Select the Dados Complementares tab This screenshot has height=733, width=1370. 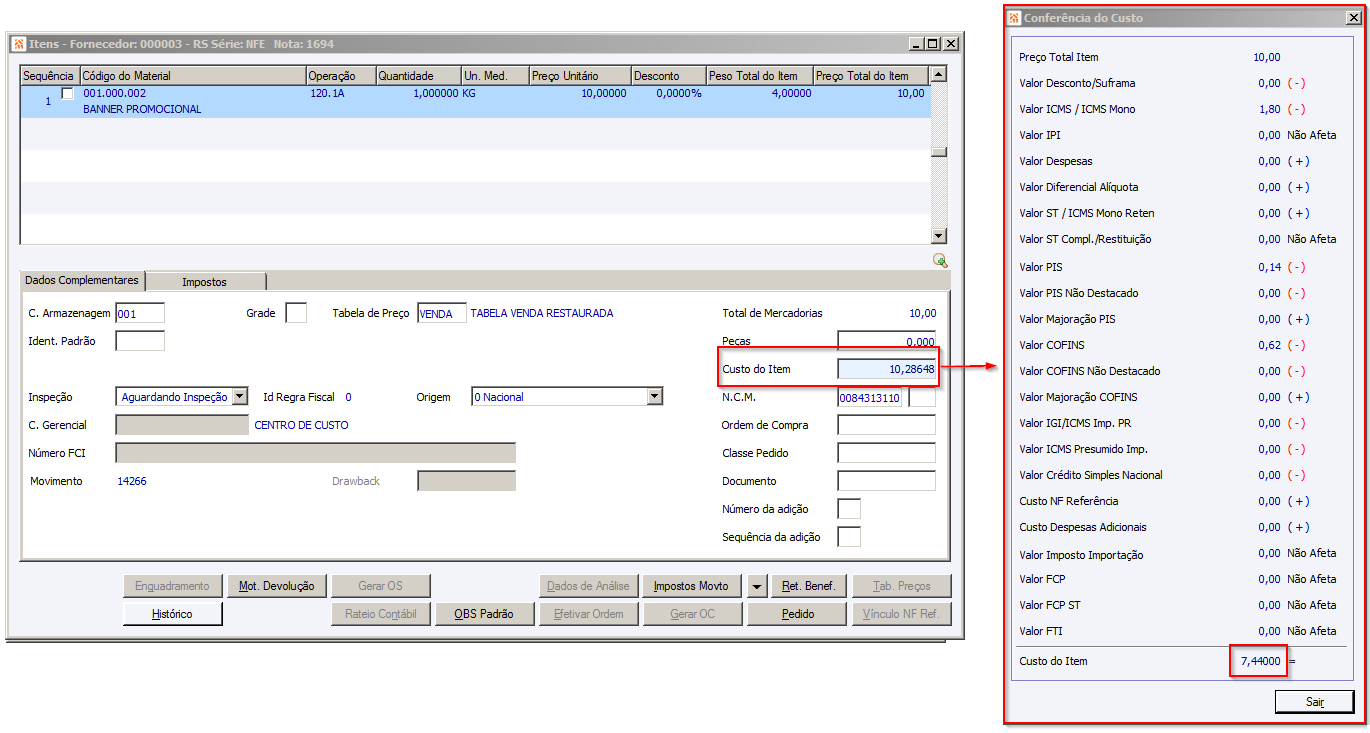[83, 280]
